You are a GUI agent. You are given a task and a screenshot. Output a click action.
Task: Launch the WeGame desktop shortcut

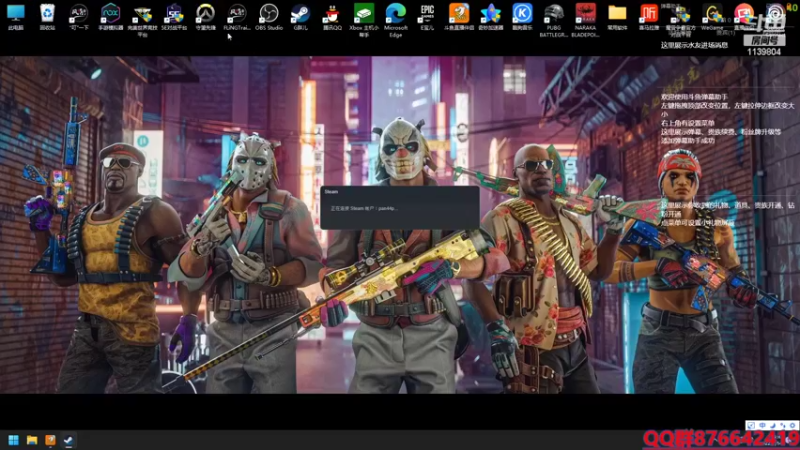pos(712,16)
